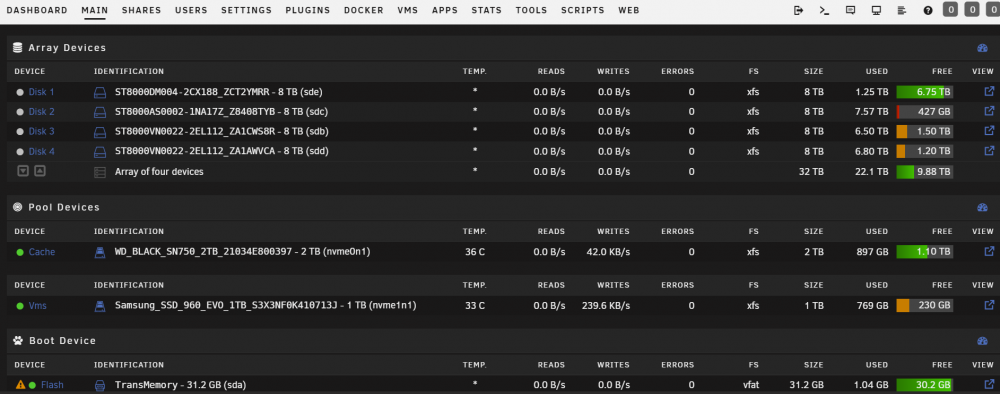Screen dimensions: 1000x394
Task: Click Disk 2 status indicator dot
Action: click(20, 112)
